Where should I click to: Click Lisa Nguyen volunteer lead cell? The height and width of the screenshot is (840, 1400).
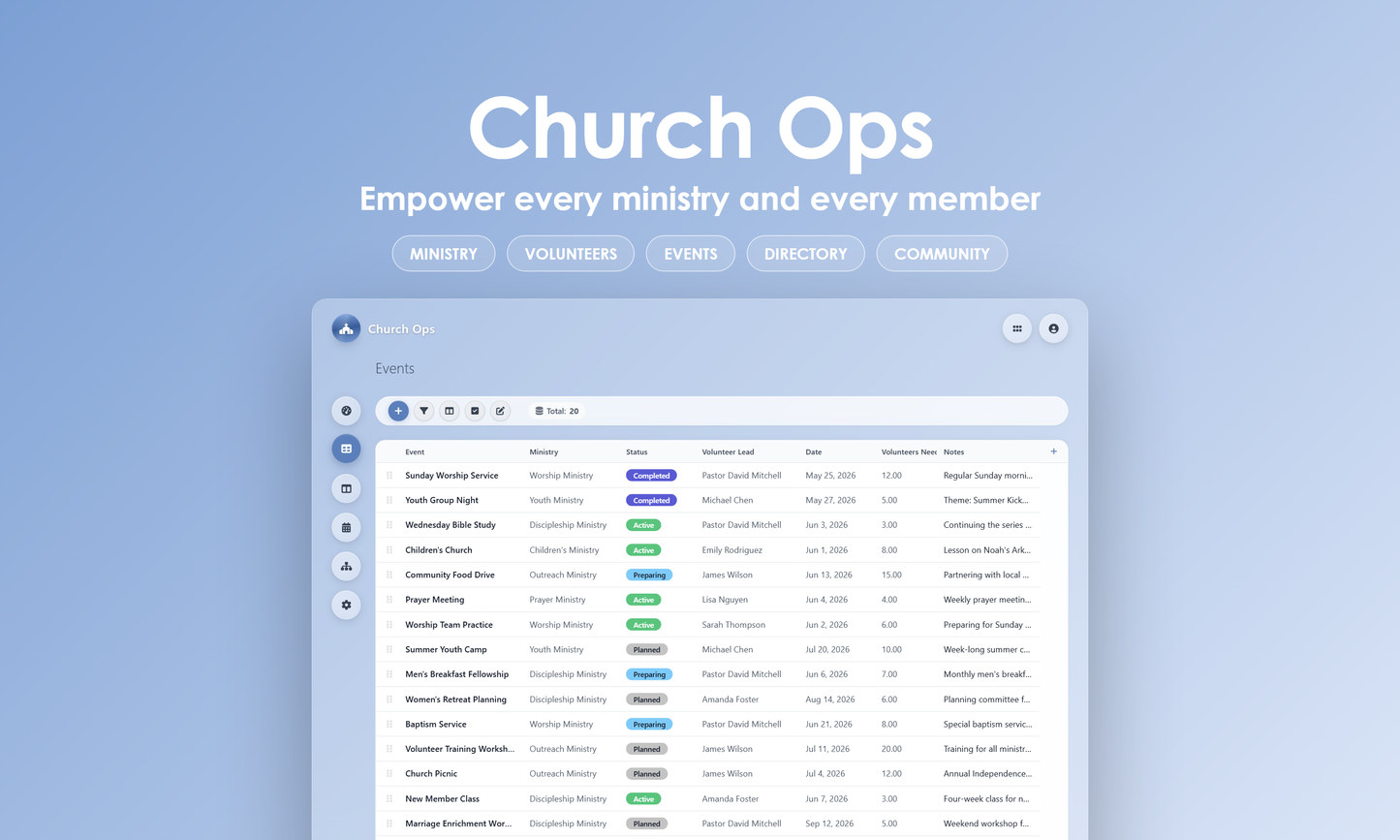[725, 600]
